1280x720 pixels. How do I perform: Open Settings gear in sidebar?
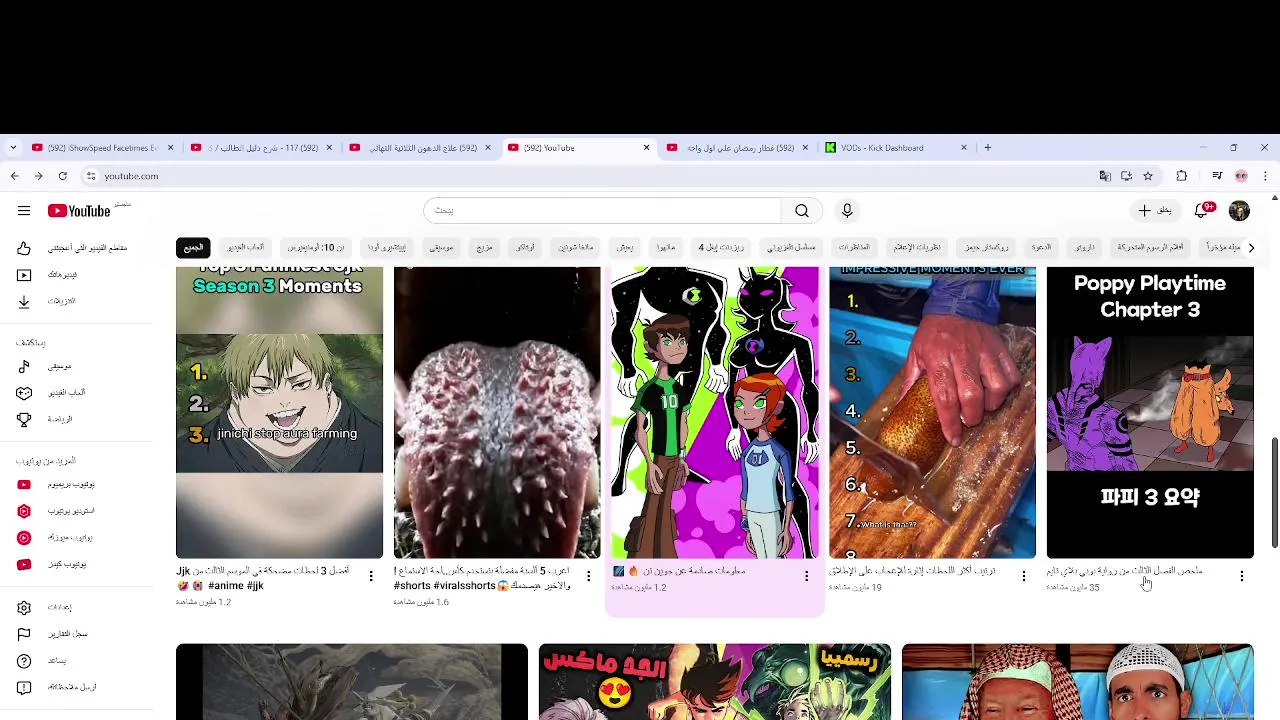(x=77, y=607)
